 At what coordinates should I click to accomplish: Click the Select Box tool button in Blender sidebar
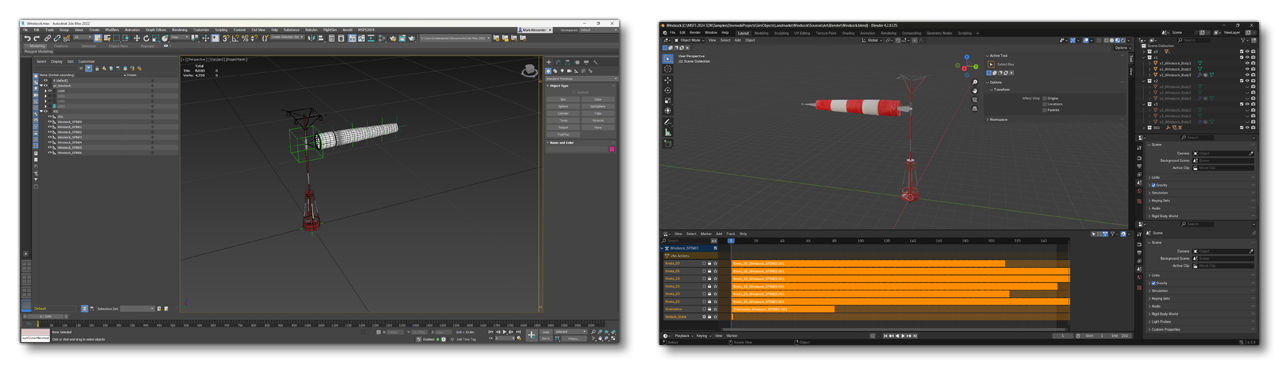click(x=991, y=64)
